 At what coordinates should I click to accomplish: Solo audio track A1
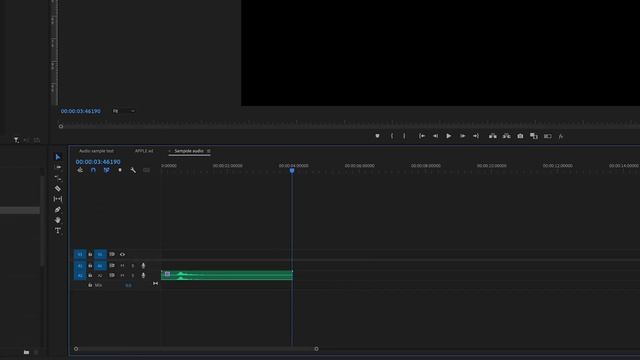pyautogui.click(x=133, y=266)
